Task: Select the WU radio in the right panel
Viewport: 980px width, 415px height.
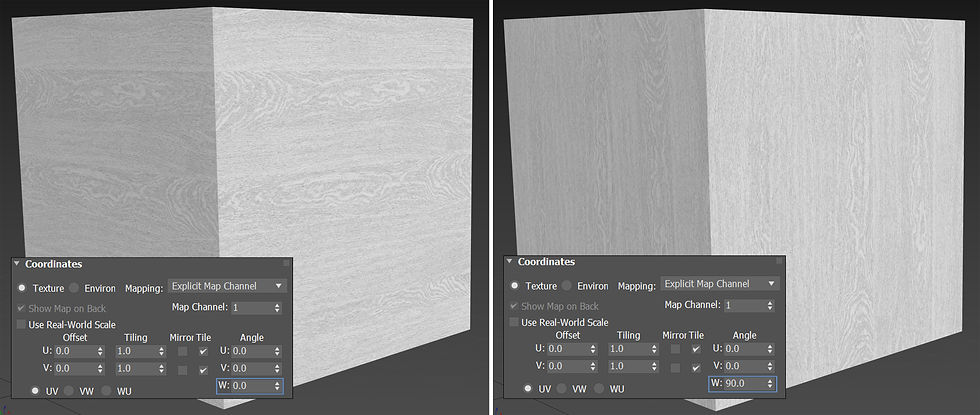Action: (x=599, y=388)
